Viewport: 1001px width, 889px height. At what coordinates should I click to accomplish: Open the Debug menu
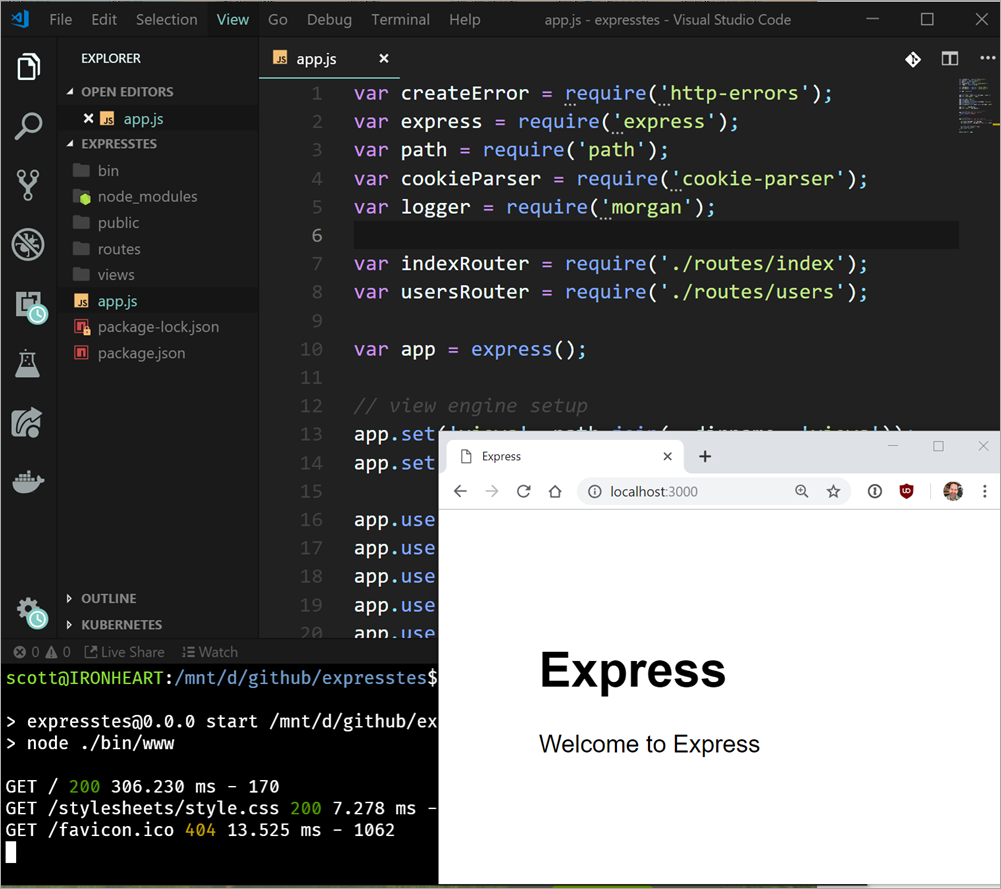(329, 20)
